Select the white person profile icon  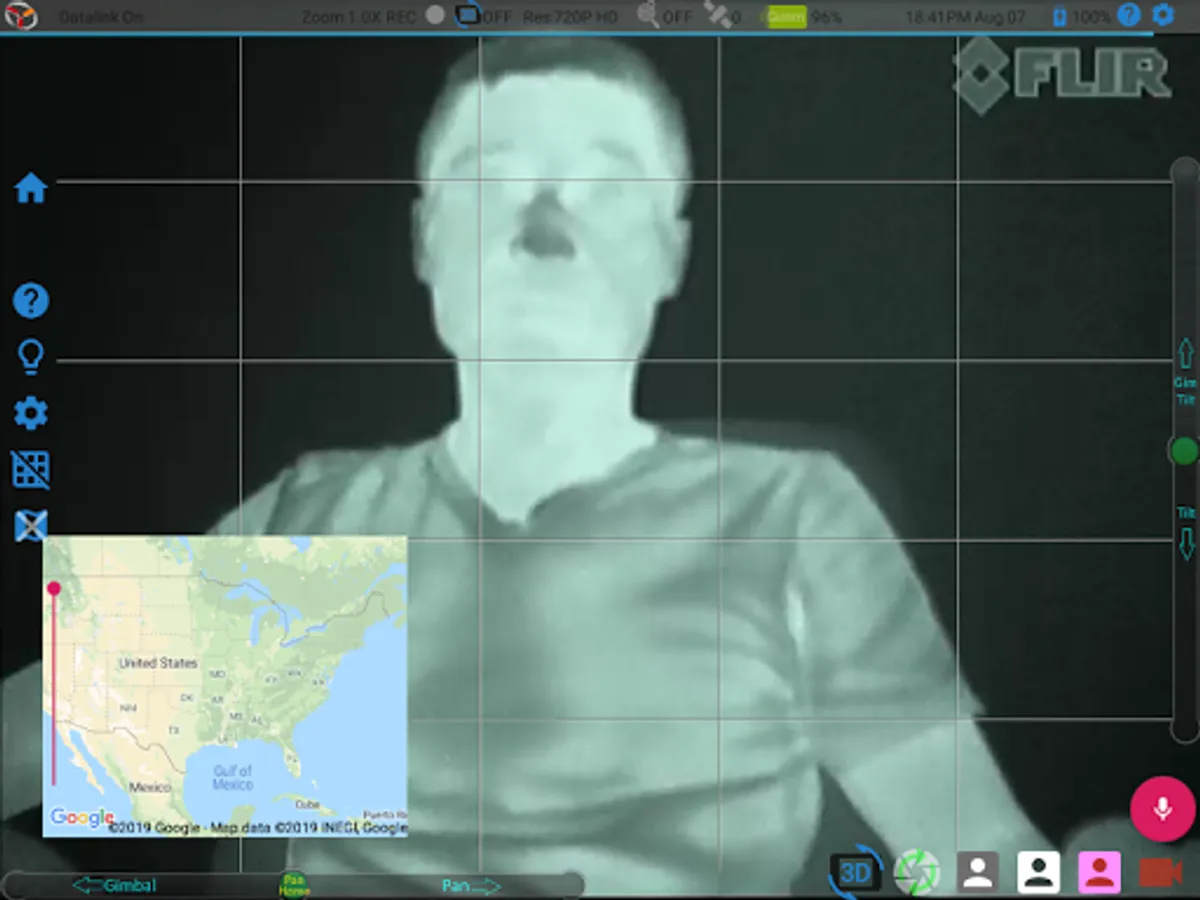tap(1039, 872)
